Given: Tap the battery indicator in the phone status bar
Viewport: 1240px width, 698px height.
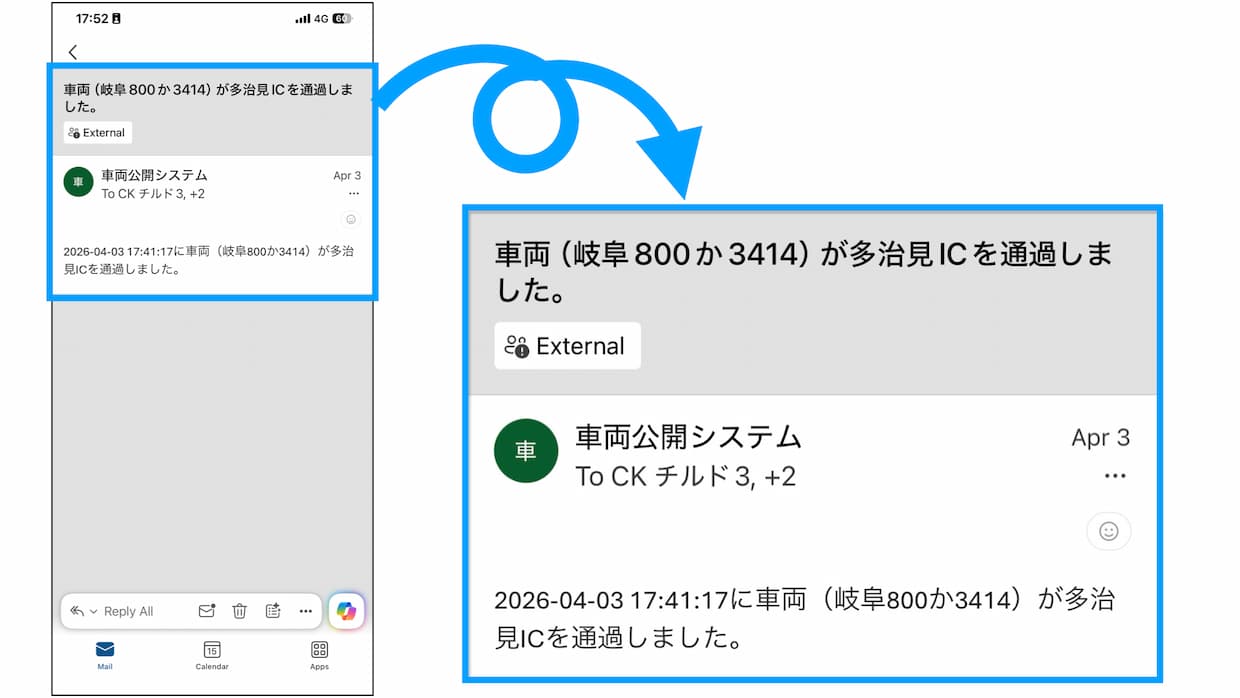Looking at the screenshot, I should (342, 19).
